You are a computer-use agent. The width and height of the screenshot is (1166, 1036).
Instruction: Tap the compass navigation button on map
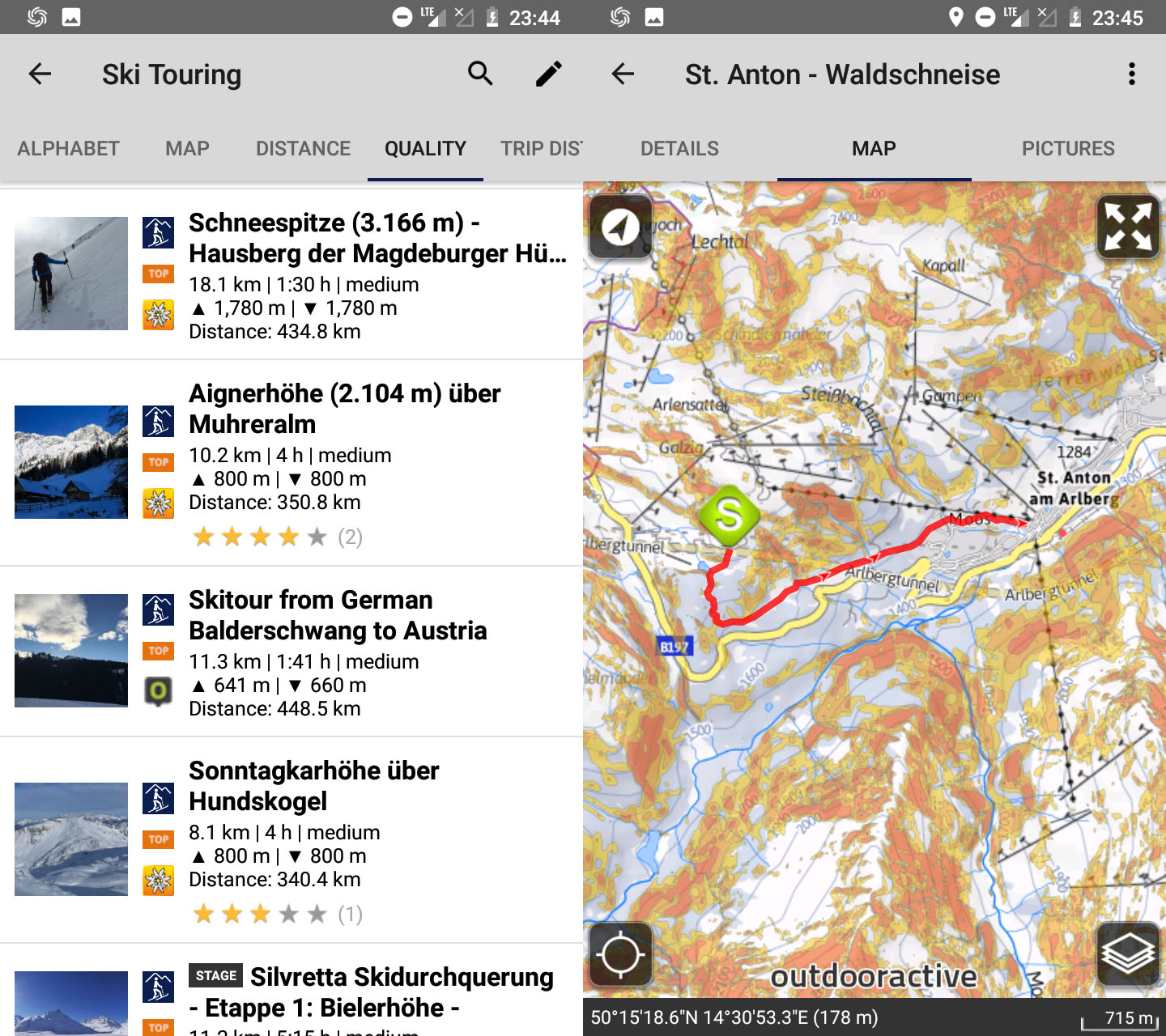coord(620,227)
